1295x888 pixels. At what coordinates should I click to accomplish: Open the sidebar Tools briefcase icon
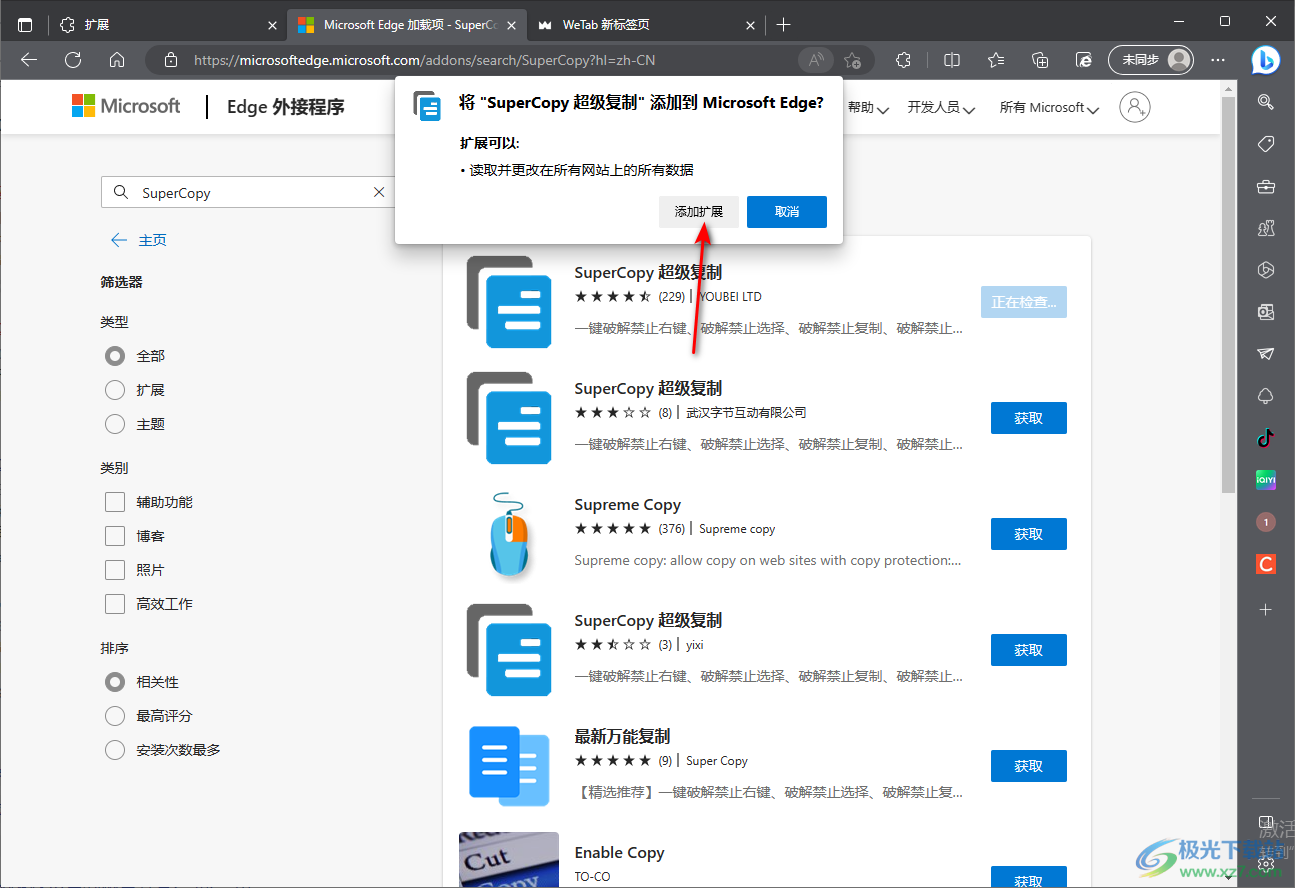tap(1266, 186)
